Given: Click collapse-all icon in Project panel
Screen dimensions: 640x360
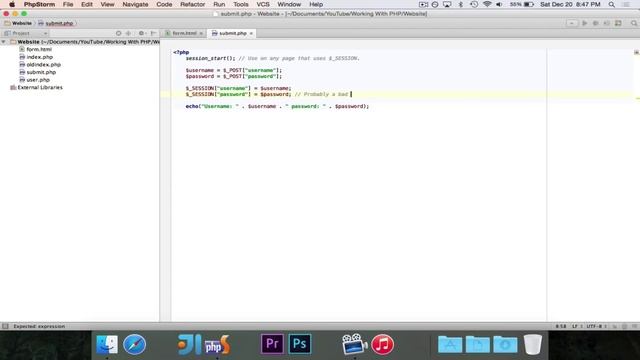Looking at the screenshot, I should [129, 33].
